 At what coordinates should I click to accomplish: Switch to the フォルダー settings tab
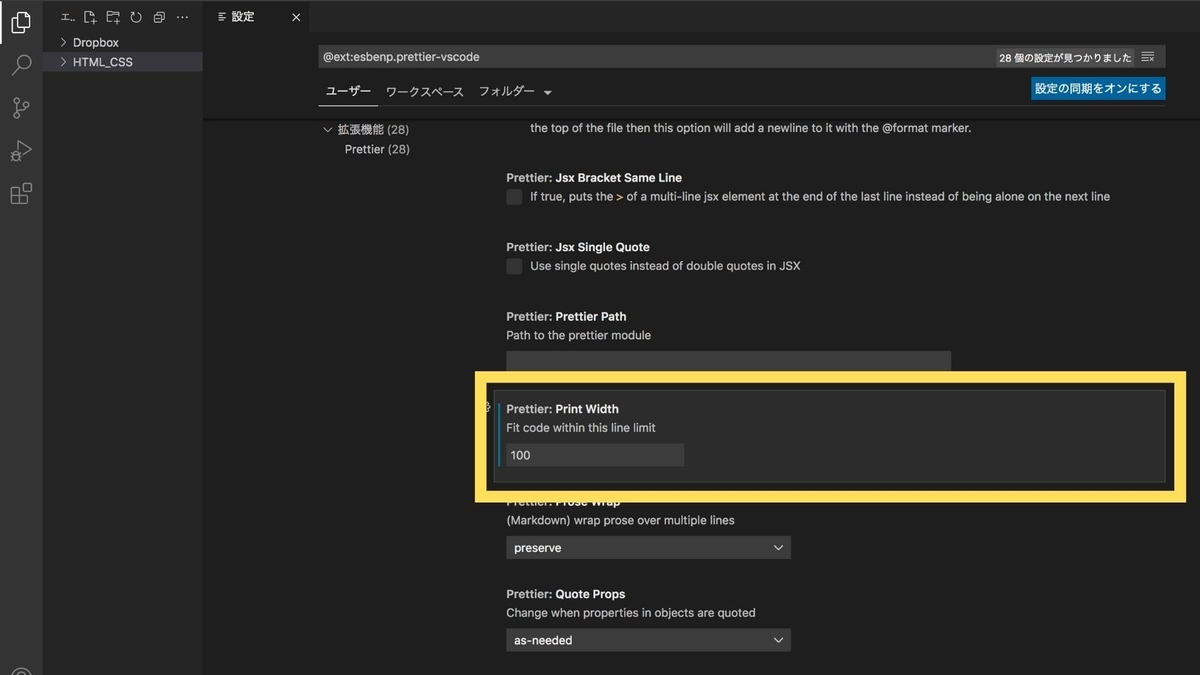coord(506,91)
